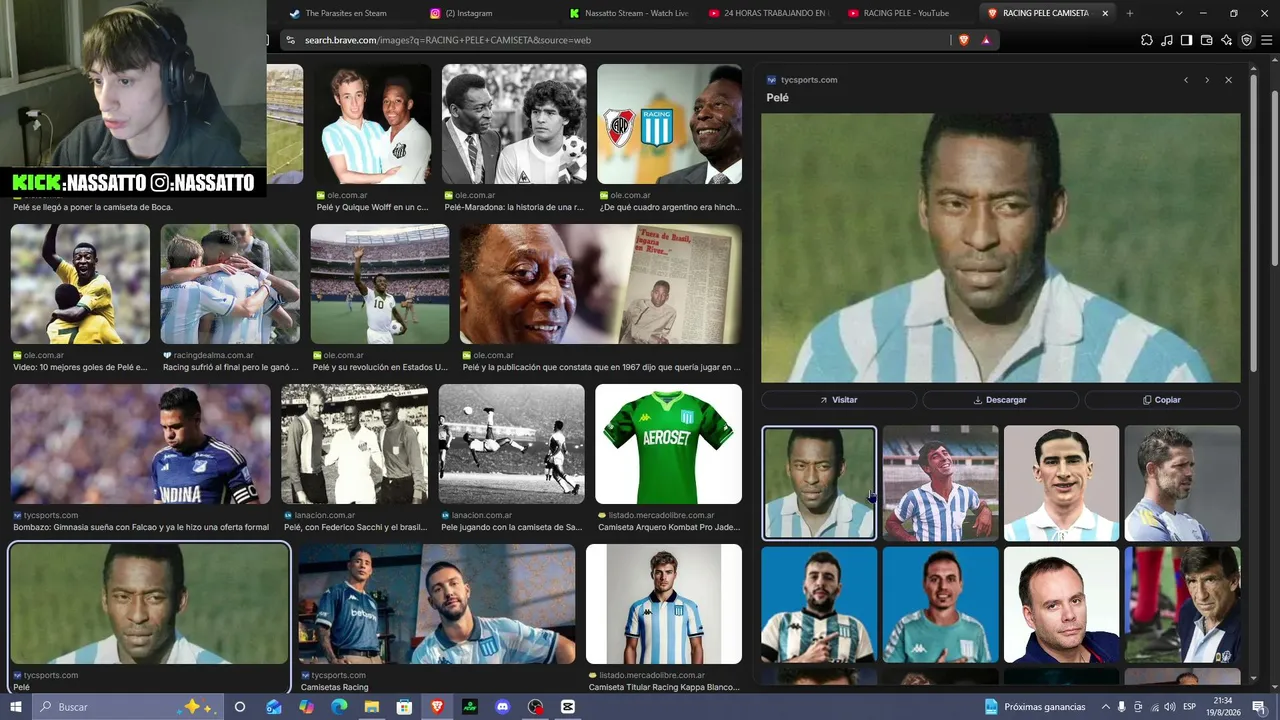Open File Explorer from taskbar
The width and height of the screenshot is (1280, 720).
point(371,707)
